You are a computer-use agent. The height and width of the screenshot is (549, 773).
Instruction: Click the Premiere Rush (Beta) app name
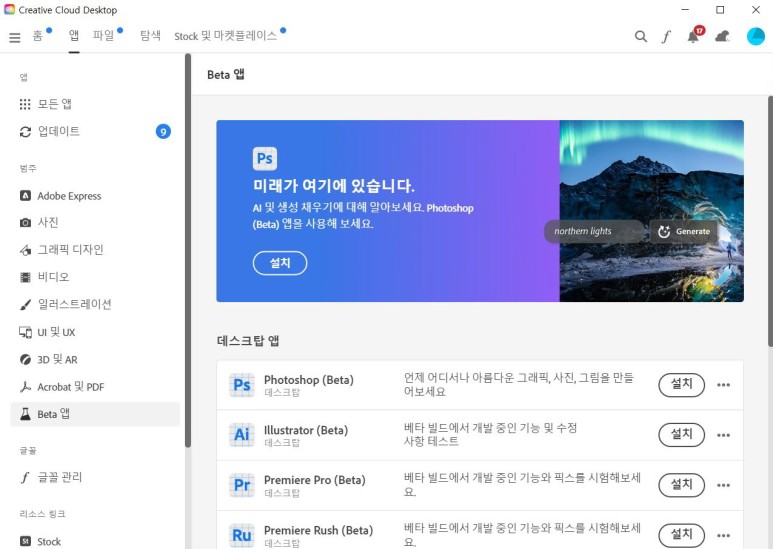318,530
